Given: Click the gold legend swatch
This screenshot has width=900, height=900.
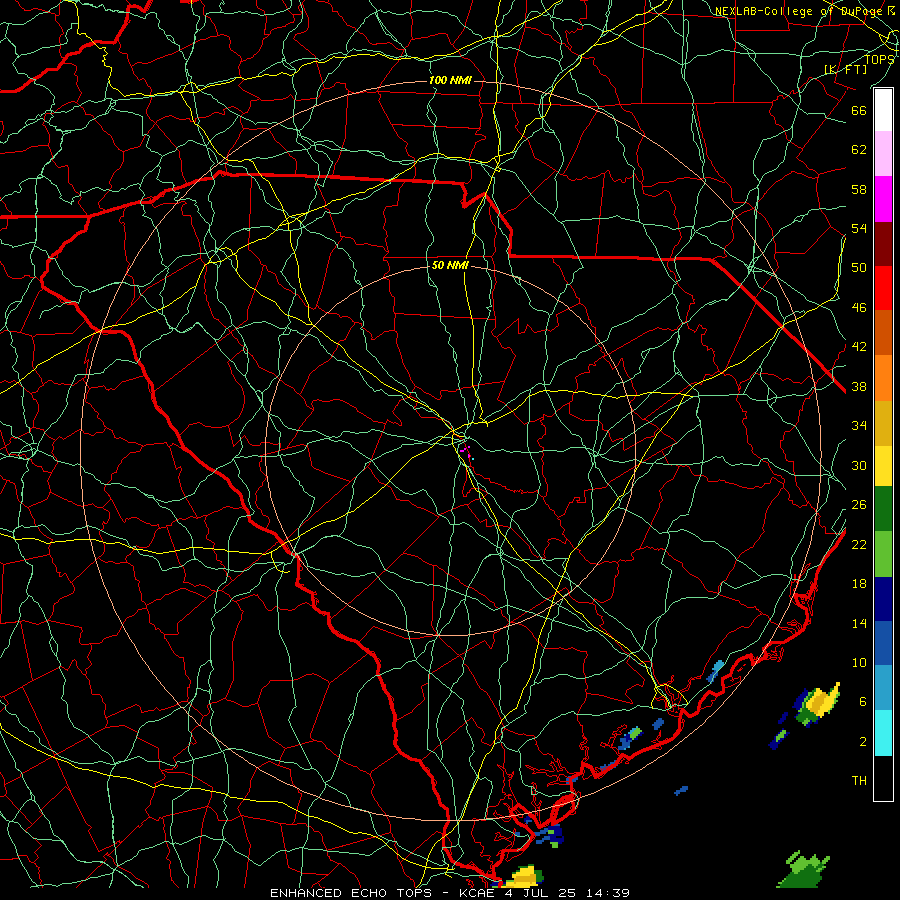Looking at the screenshot, I should click(x=883, y=423).
